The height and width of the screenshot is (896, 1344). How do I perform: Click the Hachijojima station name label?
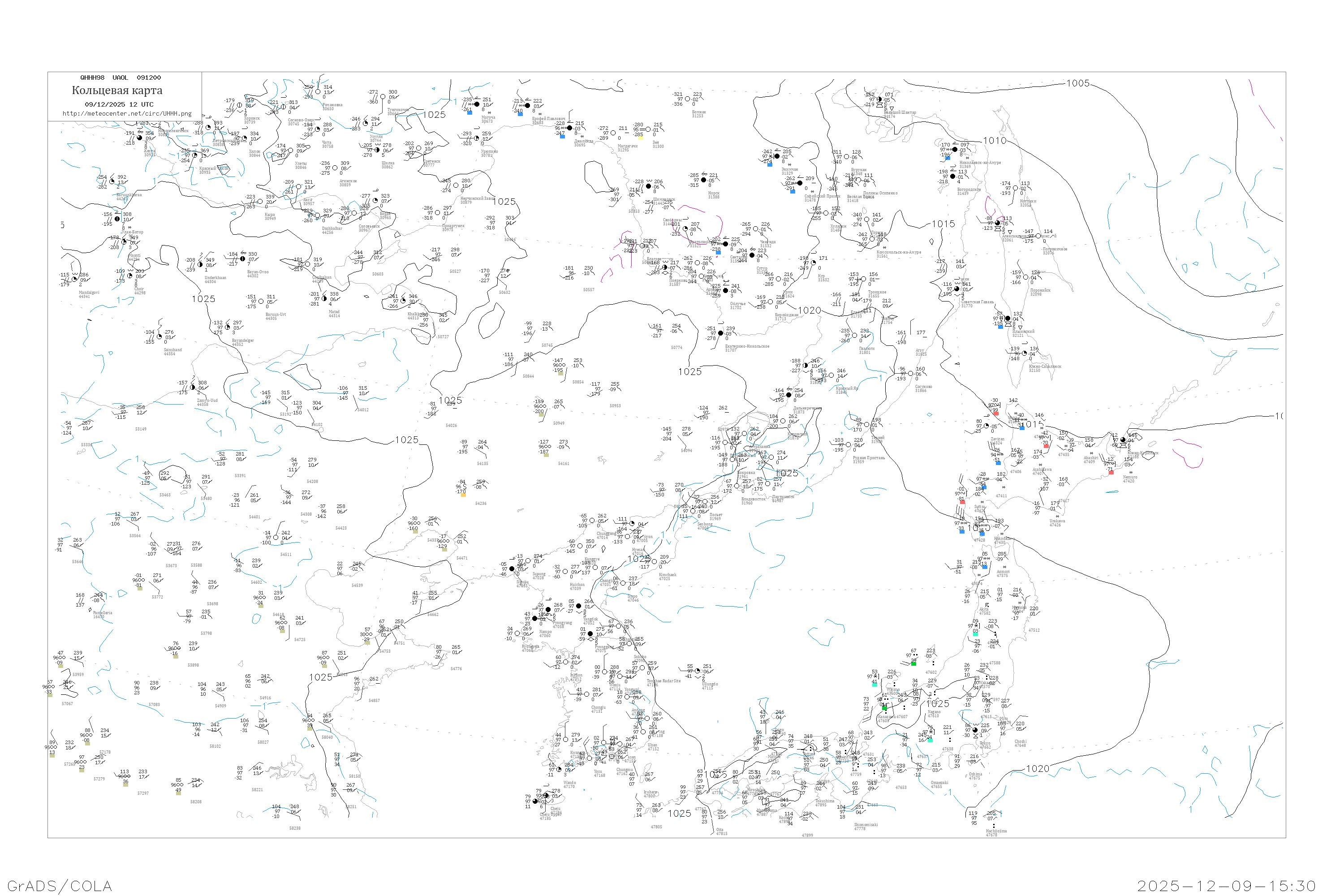[x=996, y=831]
